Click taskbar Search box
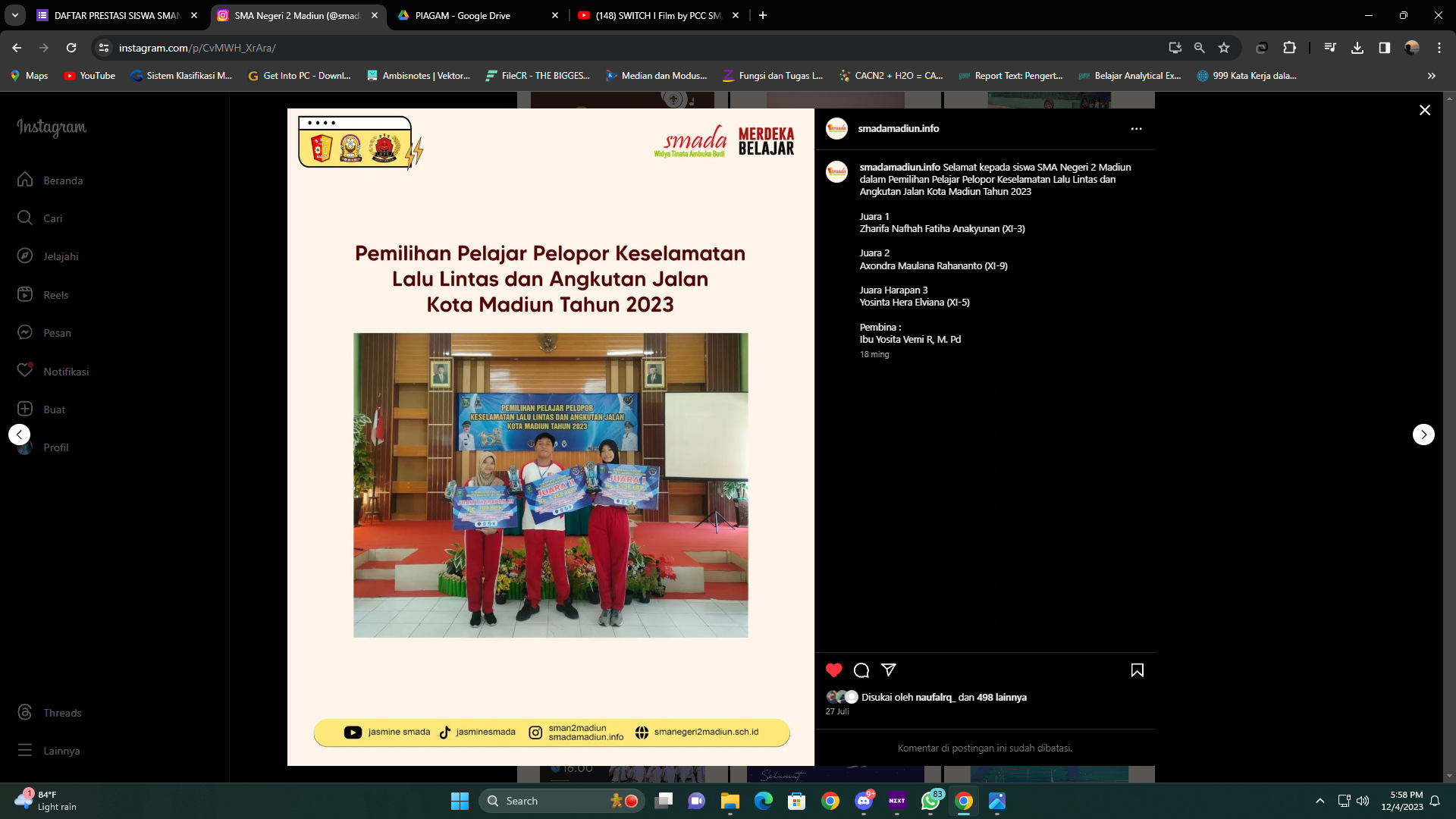Screen dimensions: 1456x819 tap(563, 801)
